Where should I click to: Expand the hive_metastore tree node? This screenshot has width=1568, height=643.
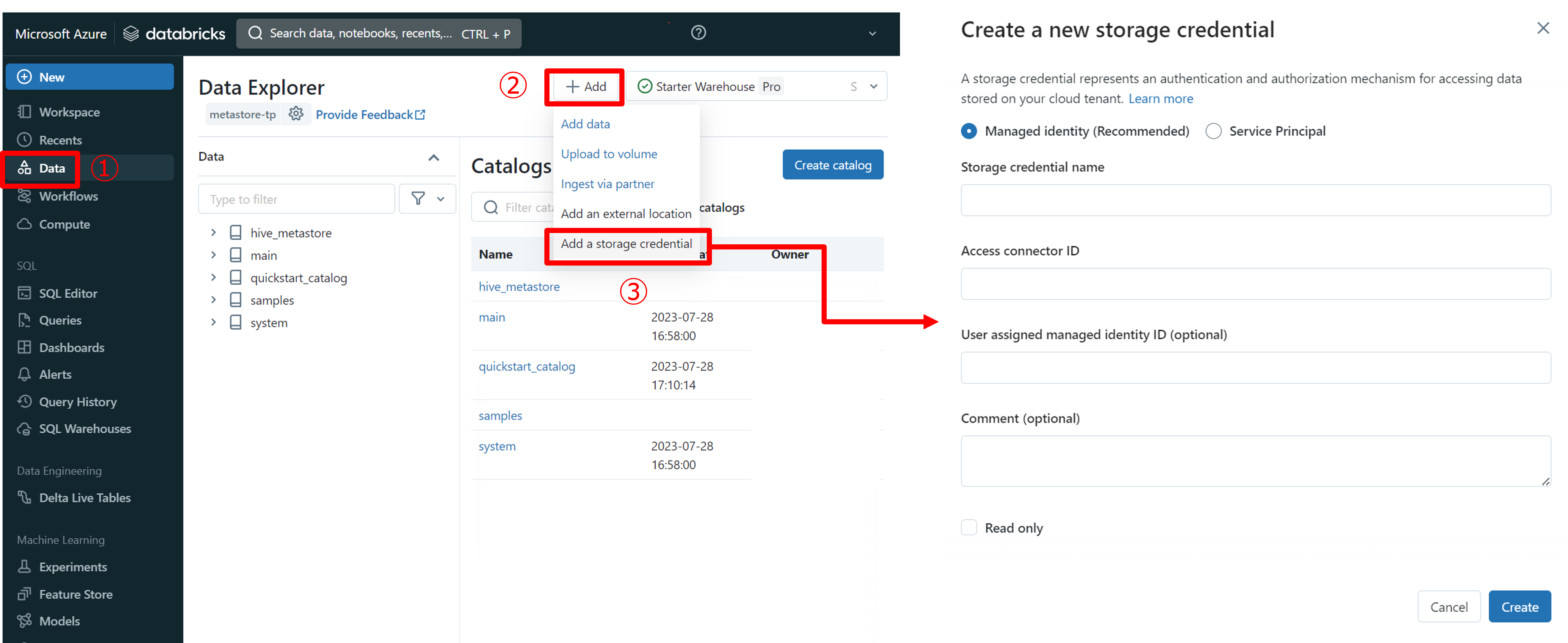pyautogui.click(x=214, y=232)
